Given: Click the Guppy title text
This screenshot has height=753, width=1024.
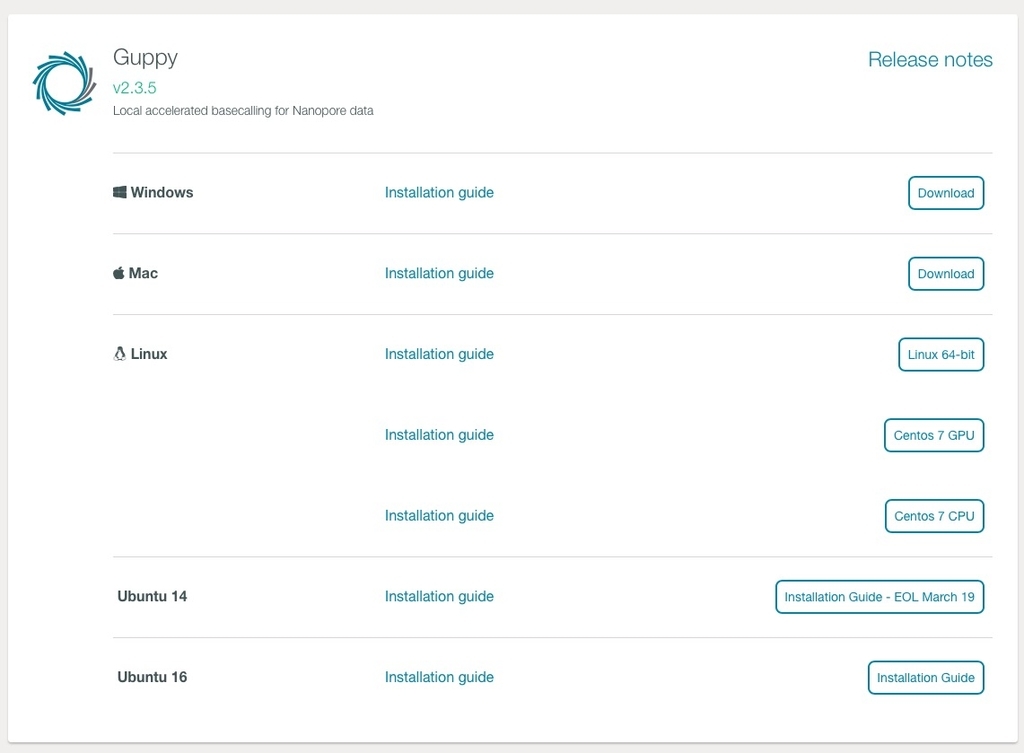Looking at the screenshot, I should click(x=145, y=58).
